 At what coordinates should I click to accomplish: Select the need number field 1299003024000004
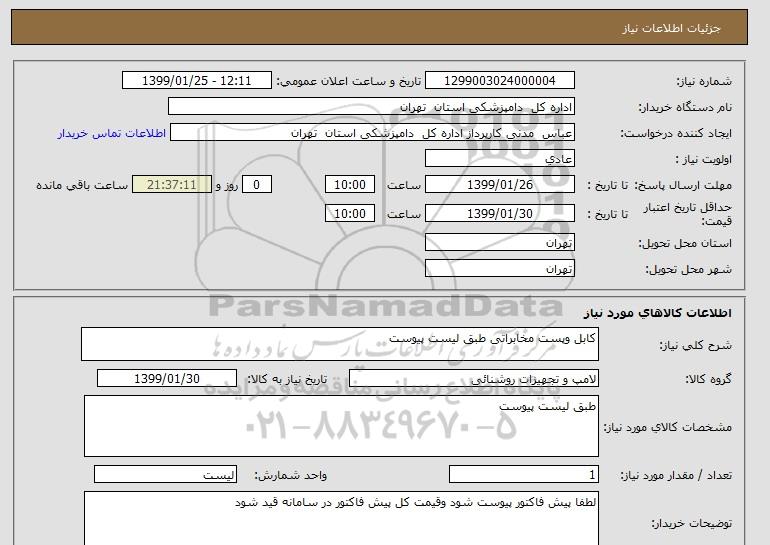[x=499, y=81]
